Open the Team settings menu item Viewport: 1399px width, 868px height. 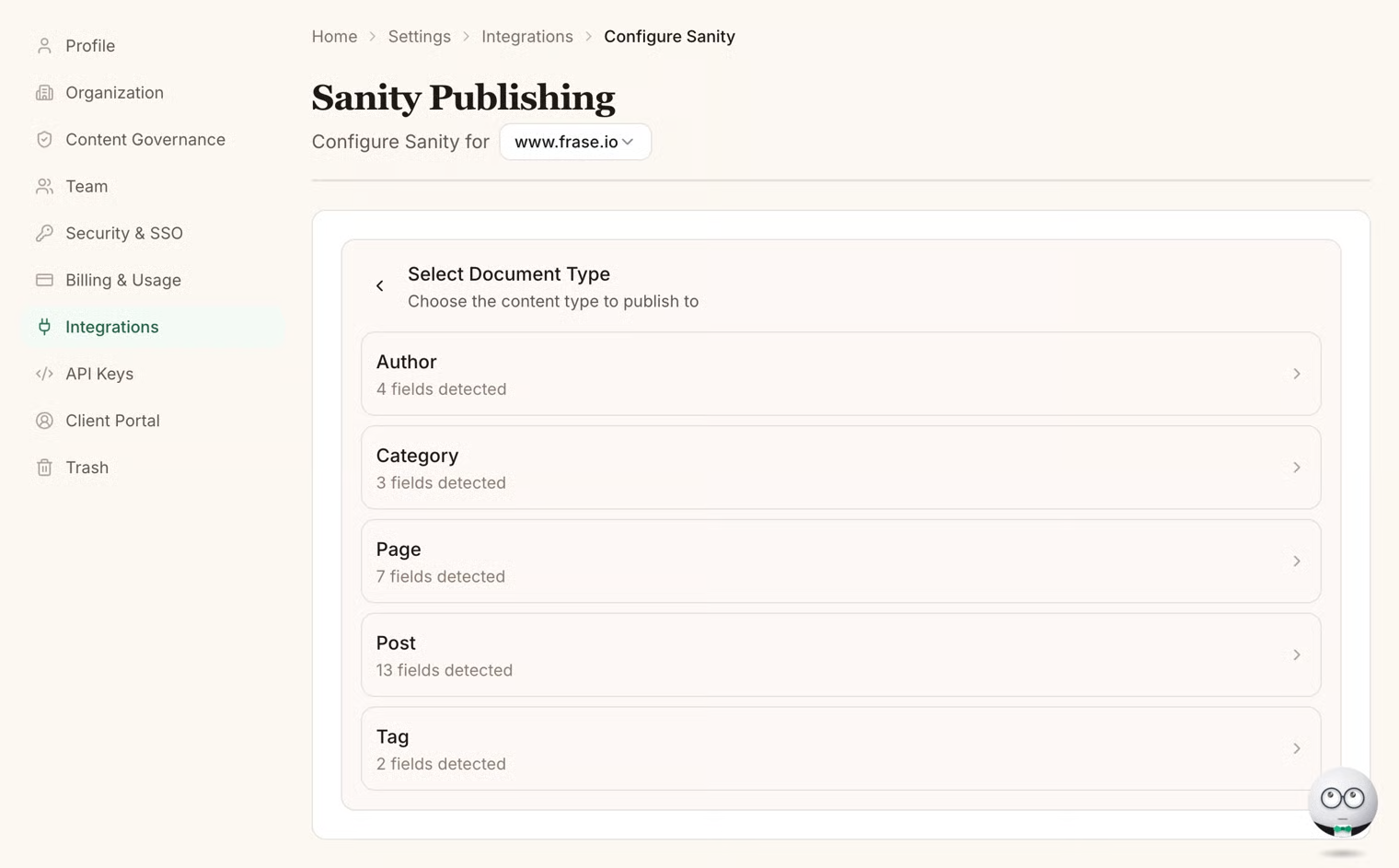(x=87, y=187)
